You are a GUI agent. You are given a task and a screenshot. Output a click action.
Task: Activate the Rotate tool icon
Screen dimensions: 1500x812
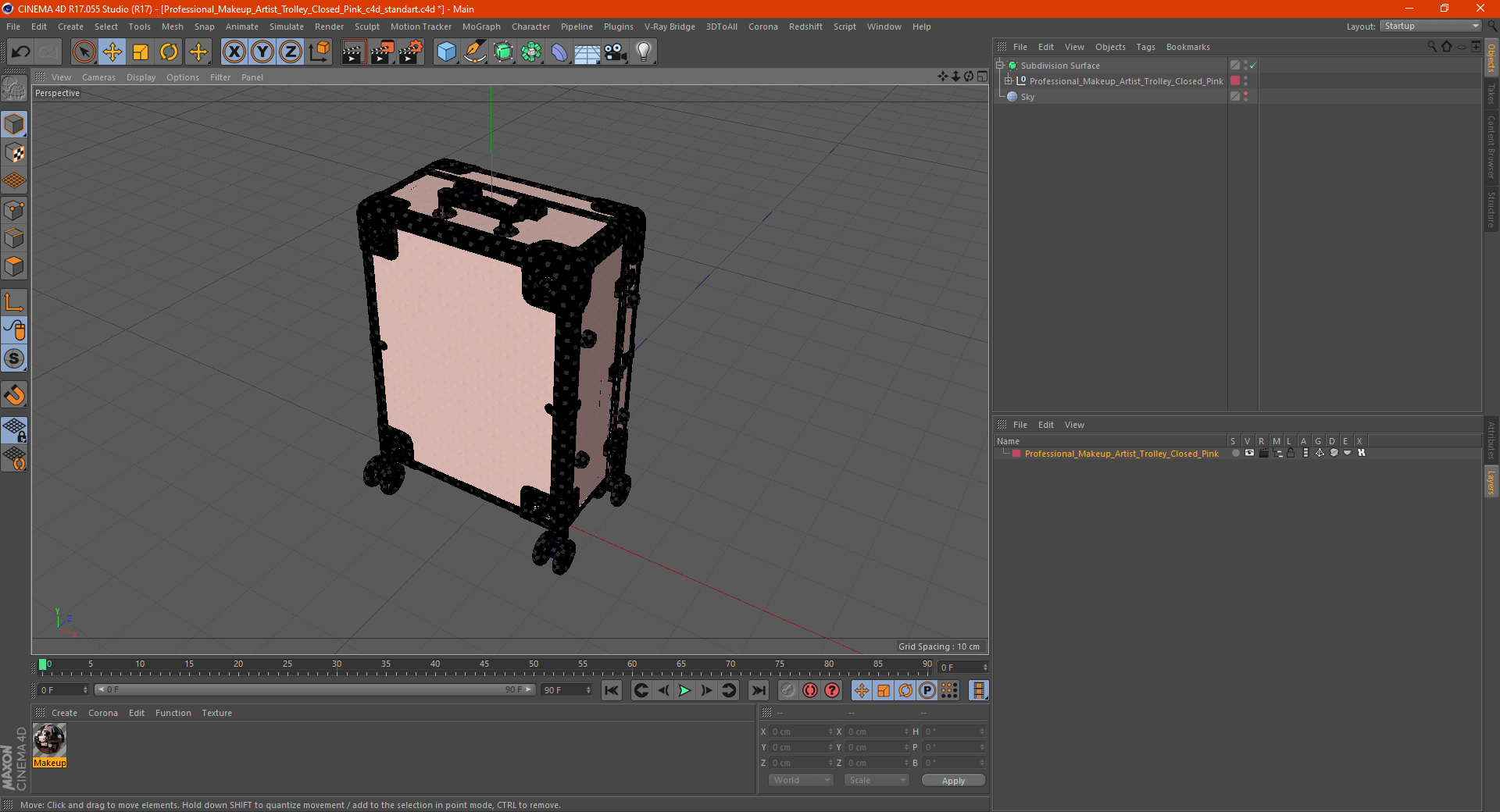169,52
